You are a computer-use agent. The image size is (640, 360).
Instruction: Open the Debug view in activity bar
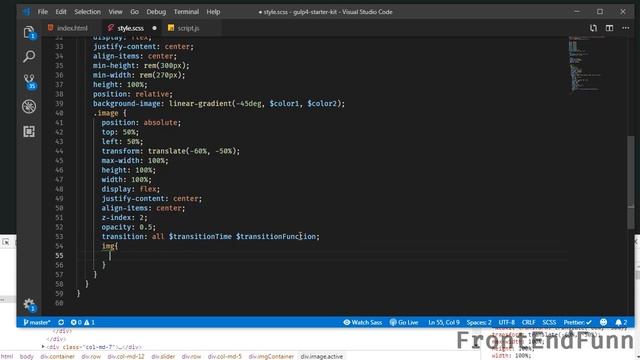coord(29,107)
